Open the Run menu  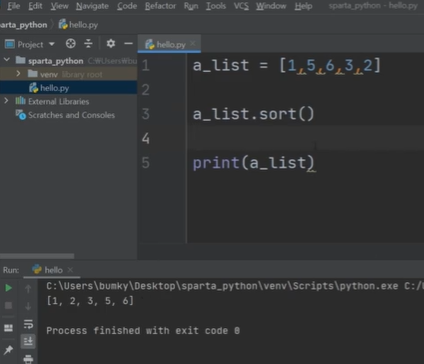(x=191, y=6)
